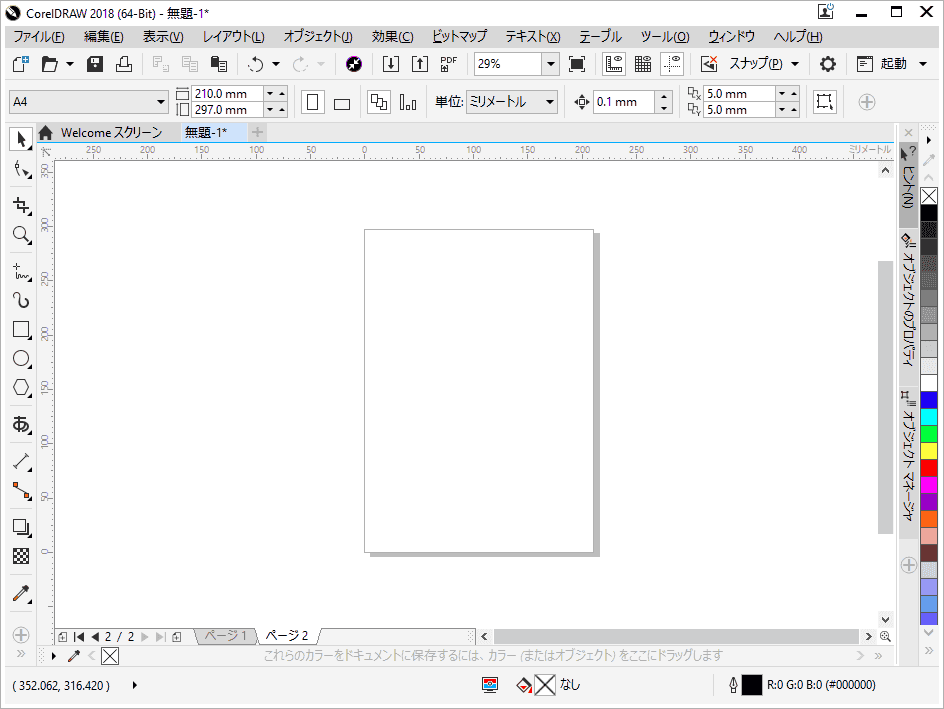Viewport: 944px width, 709px height.
Task: Expand the 29% zoom level dropdown
Action: pos(550,64)
